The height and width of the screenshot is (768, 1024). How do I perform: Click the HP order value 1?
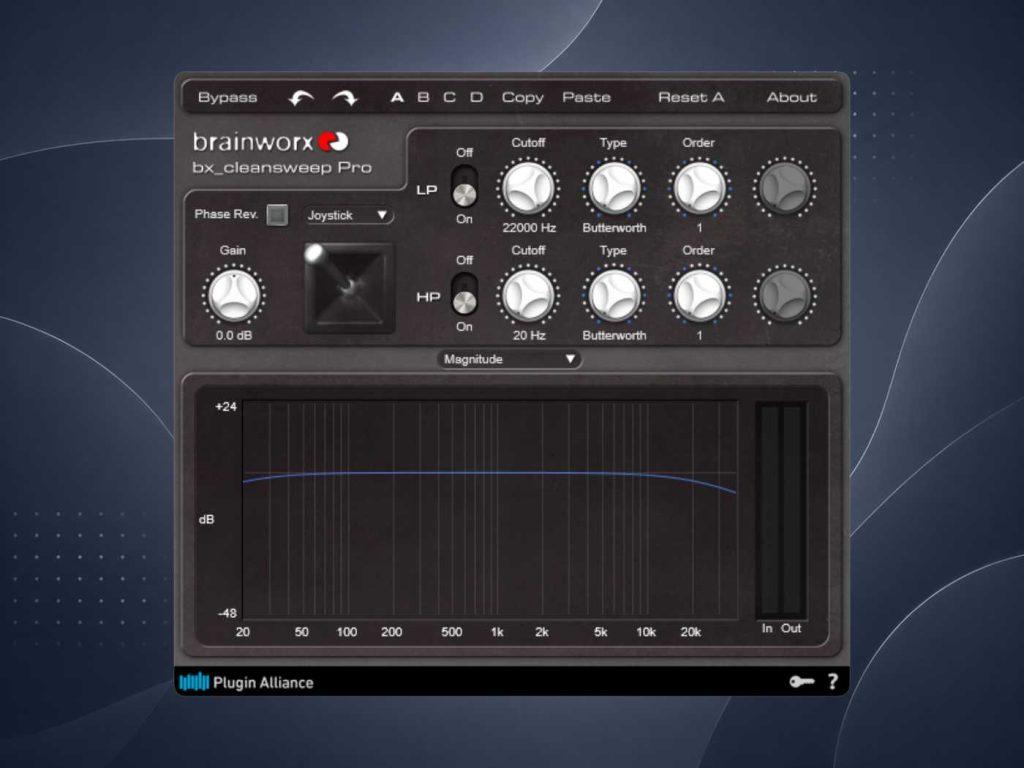pyautogui.click(x=699, y=335)
